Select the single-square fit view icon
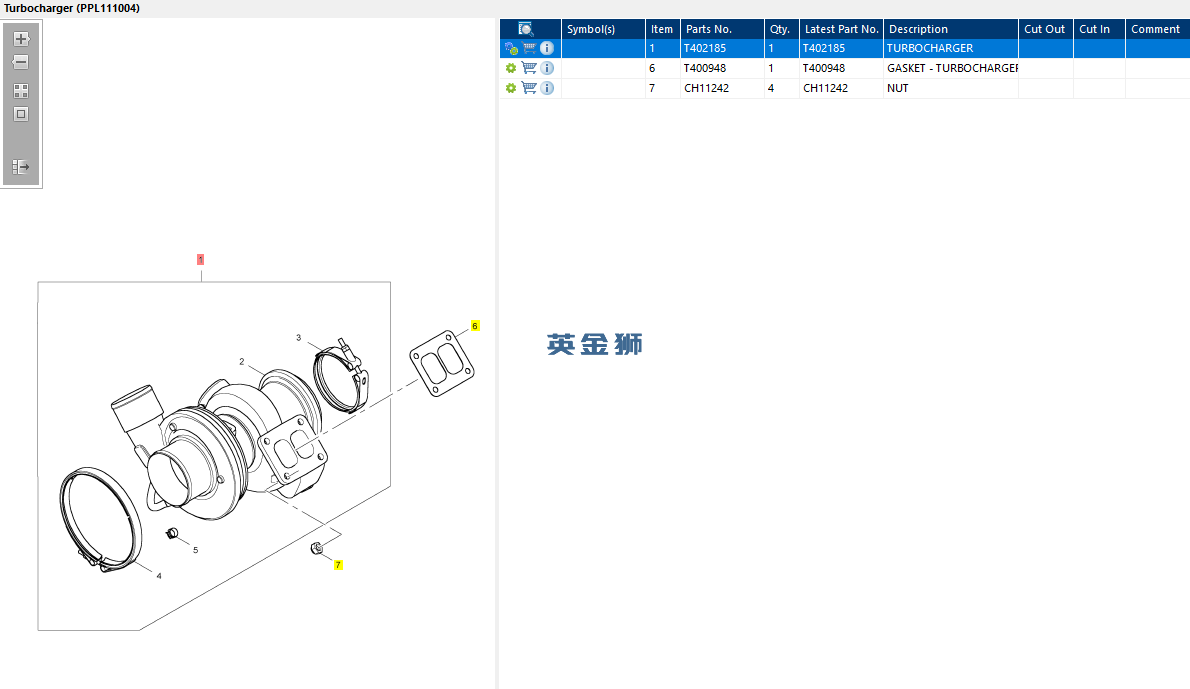 pyautogui.click(x=21, y=114)
